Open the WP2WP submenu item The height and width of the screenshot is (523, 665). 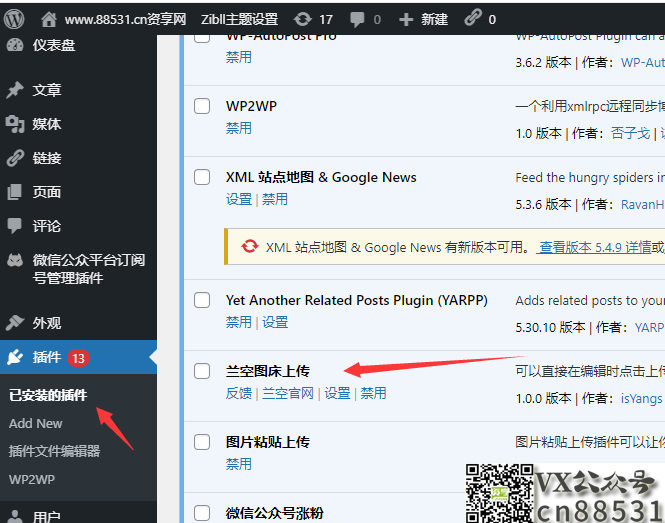(32, 479)
